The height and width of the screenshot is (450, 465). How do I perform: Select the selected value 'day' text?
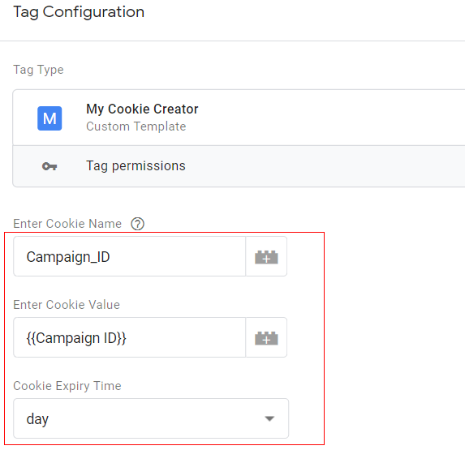pos(37,419)
